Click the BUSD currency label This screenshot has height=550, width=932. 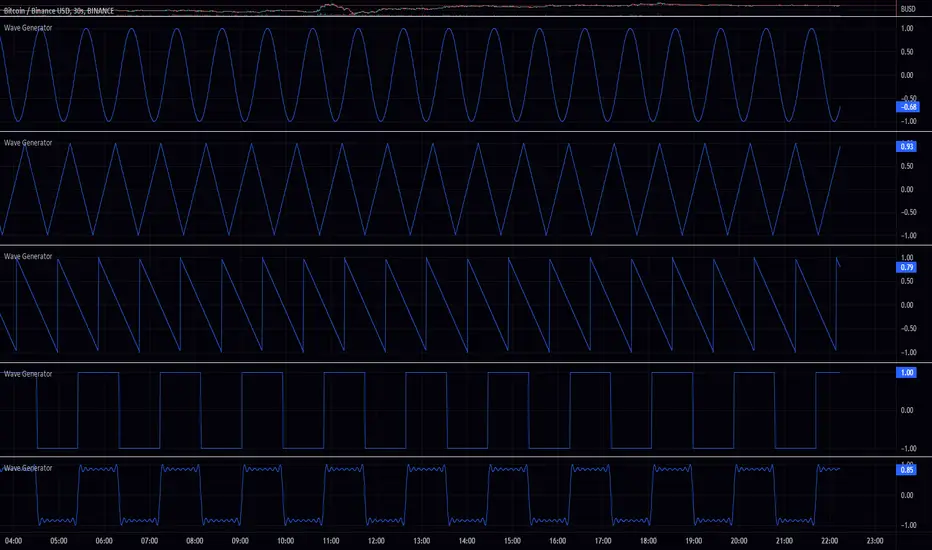[908, 7]
